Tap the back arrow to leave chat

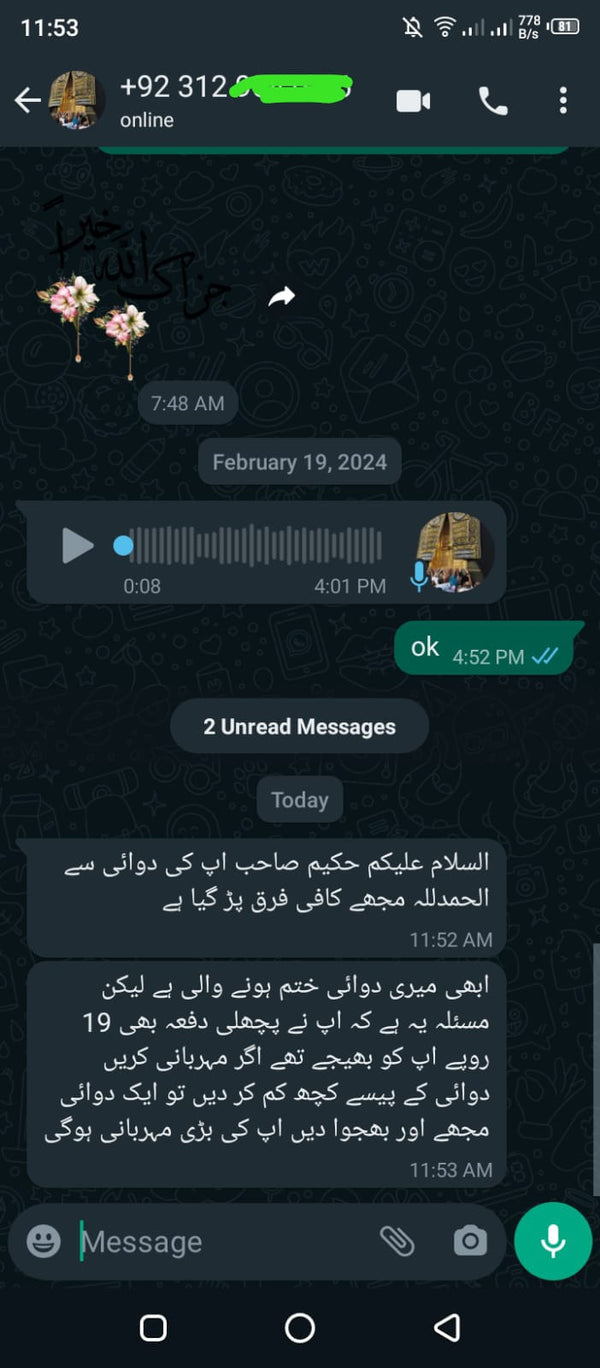[28, 99]
